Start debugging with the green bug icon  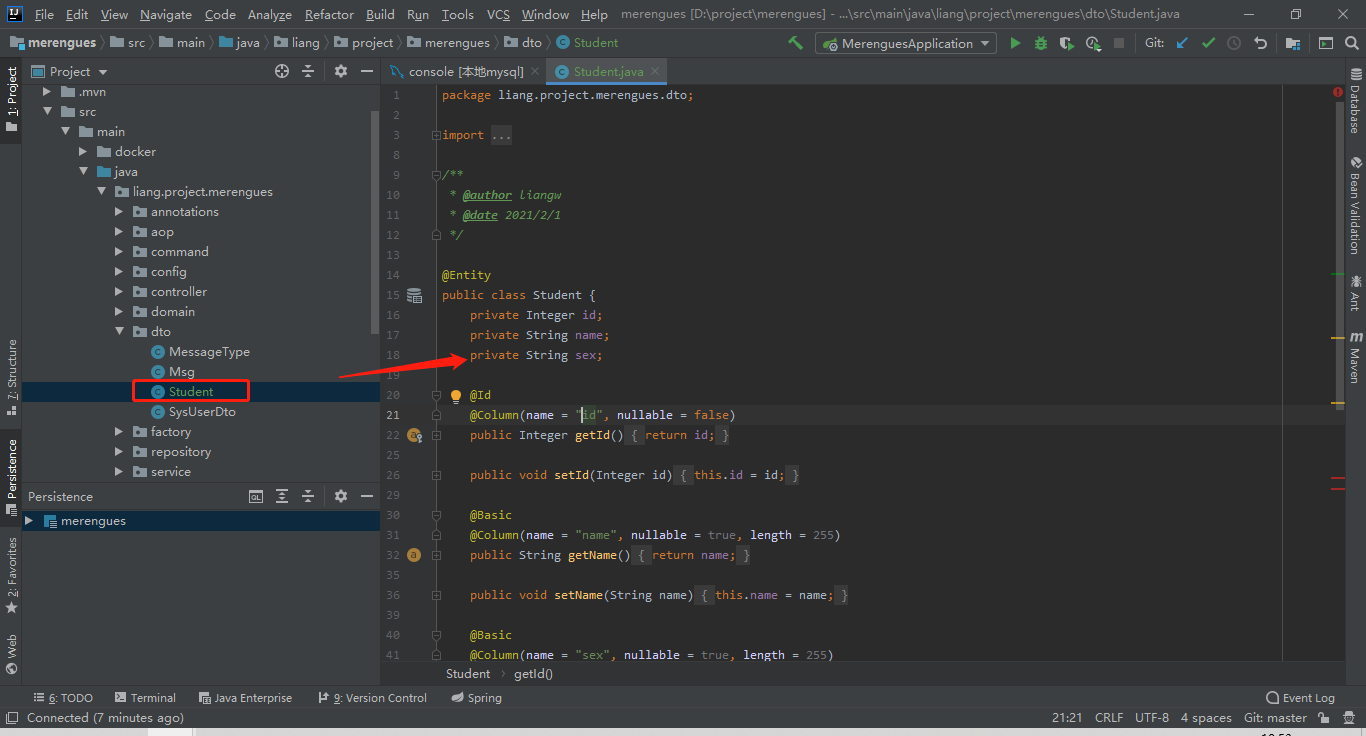tap(1041, 43)
